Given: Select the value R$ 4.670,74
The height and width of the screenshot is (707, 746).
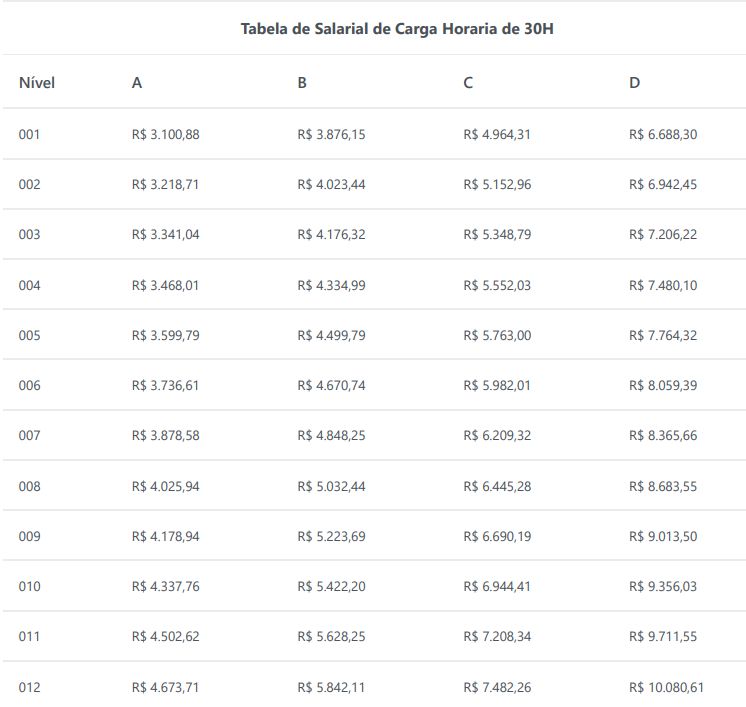Looking at the screenshot, I should 331,385.
